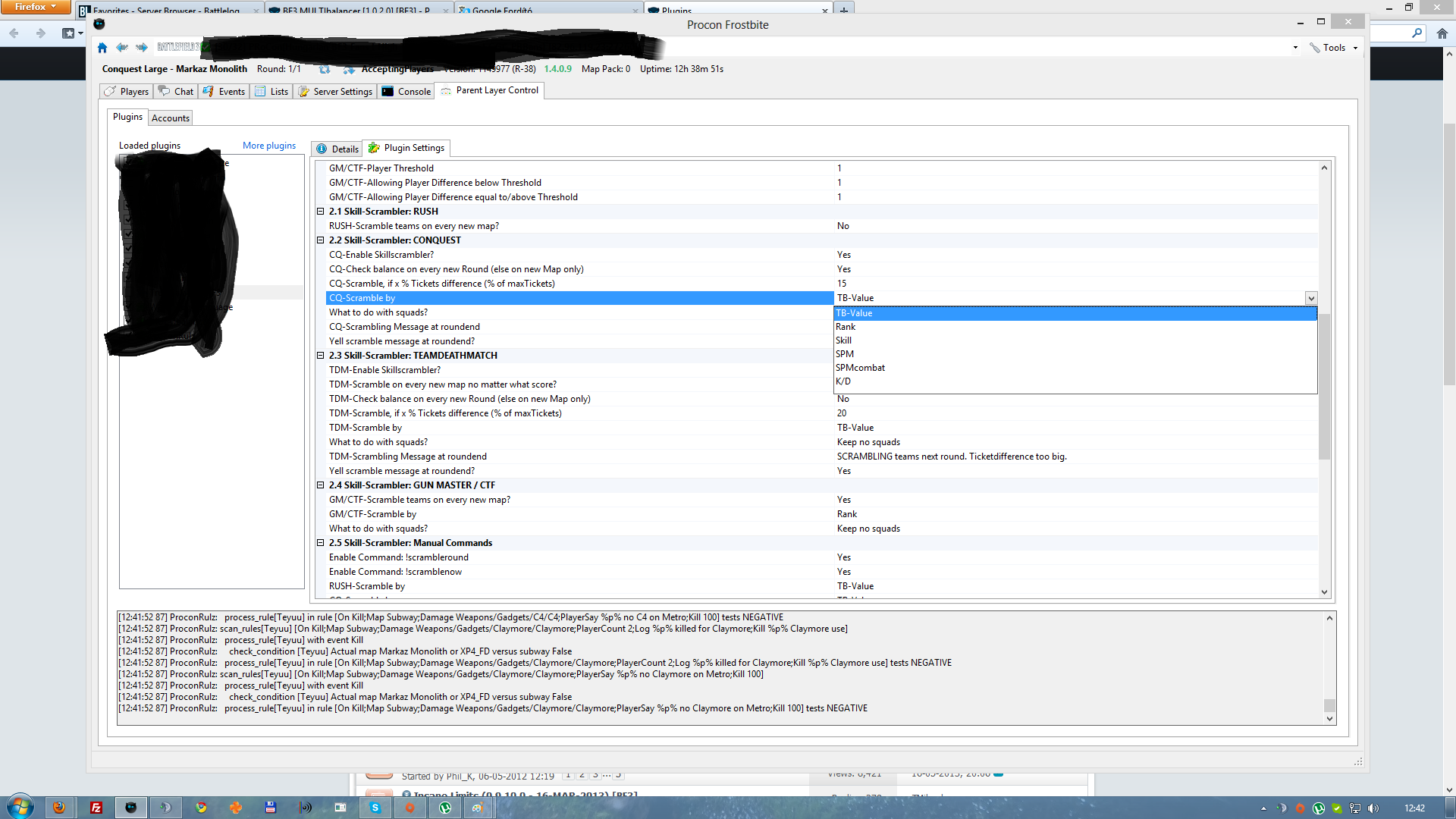The height and width of the screenshot is (819, 1456).
Task: Open the Firefox menu button
Action: [x=35, y=7]
